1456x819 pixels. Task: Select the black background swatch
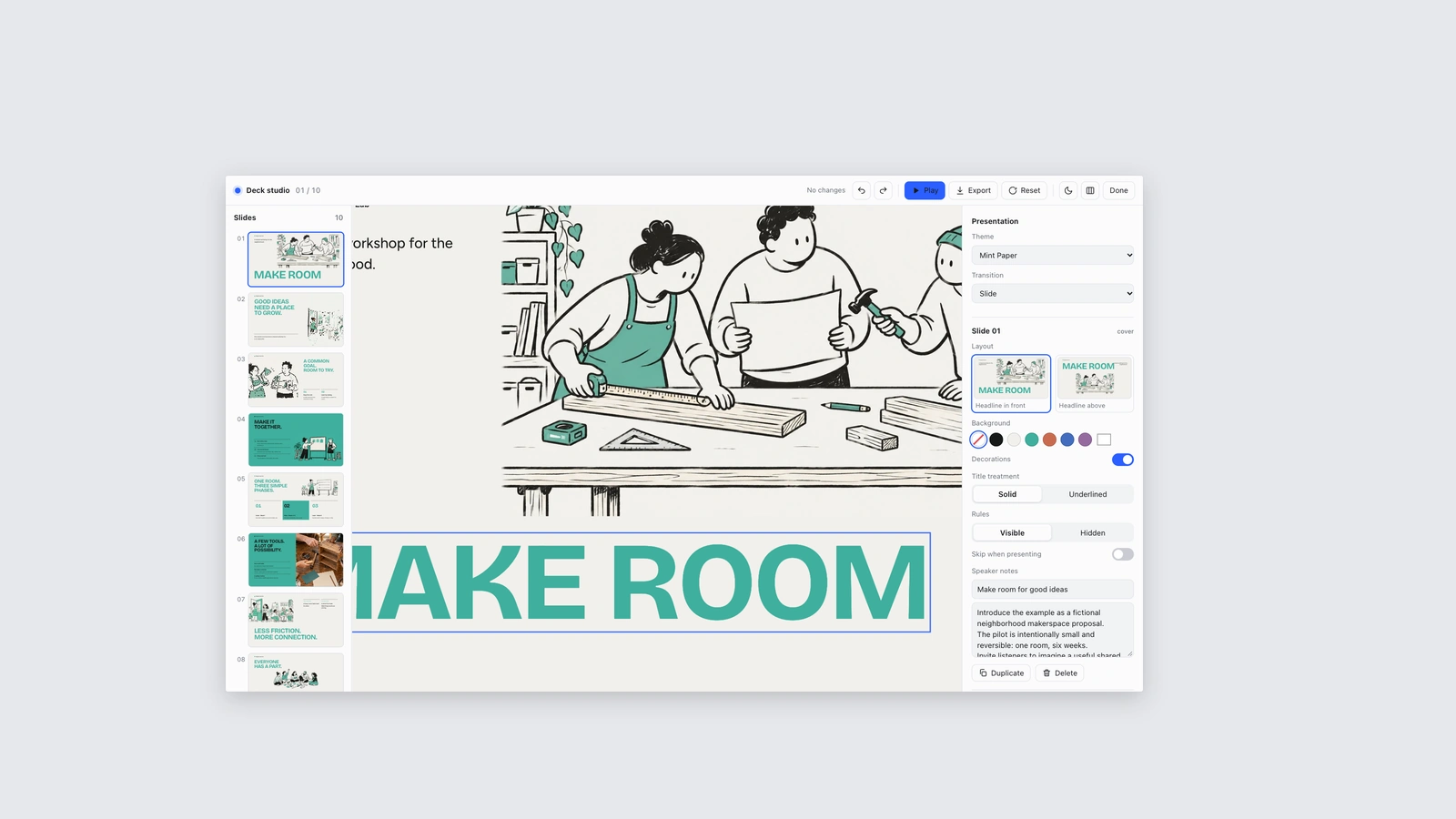pyautogui.click(x=996, y=440)
